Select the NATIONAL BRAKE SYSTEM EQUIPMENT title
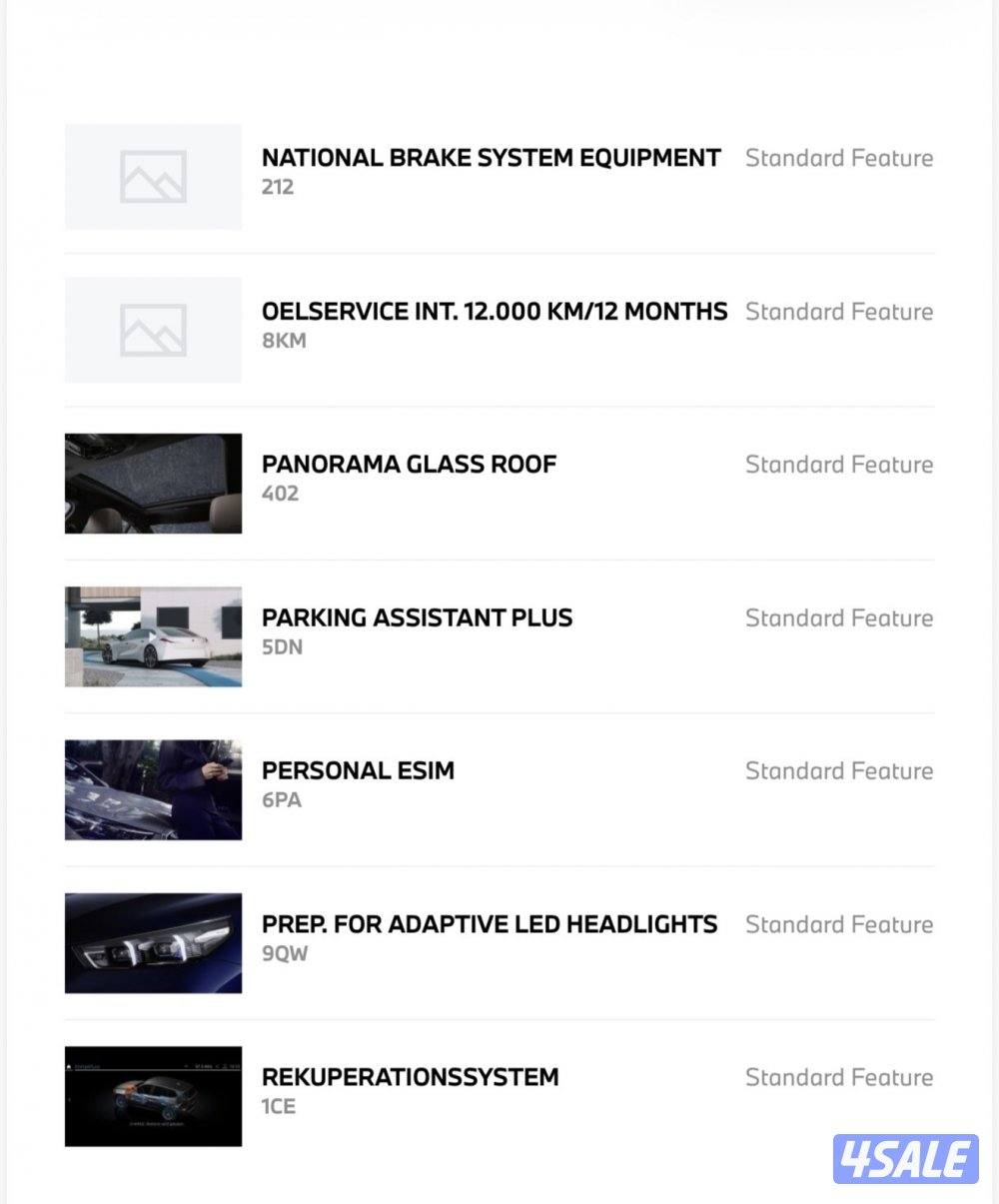 tap(491, 158)
